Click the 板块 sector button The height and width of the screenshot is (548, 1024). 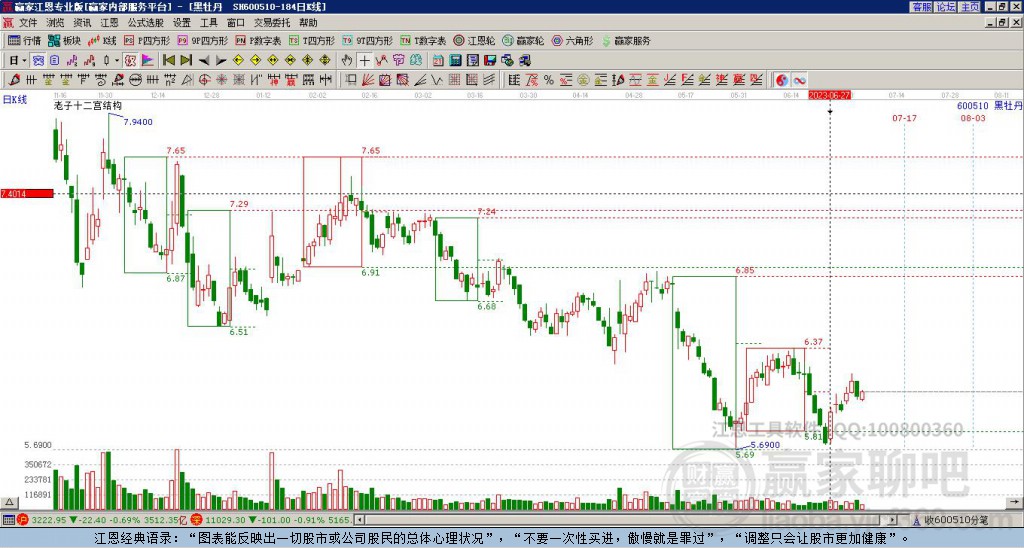click(x=64, y=40)
